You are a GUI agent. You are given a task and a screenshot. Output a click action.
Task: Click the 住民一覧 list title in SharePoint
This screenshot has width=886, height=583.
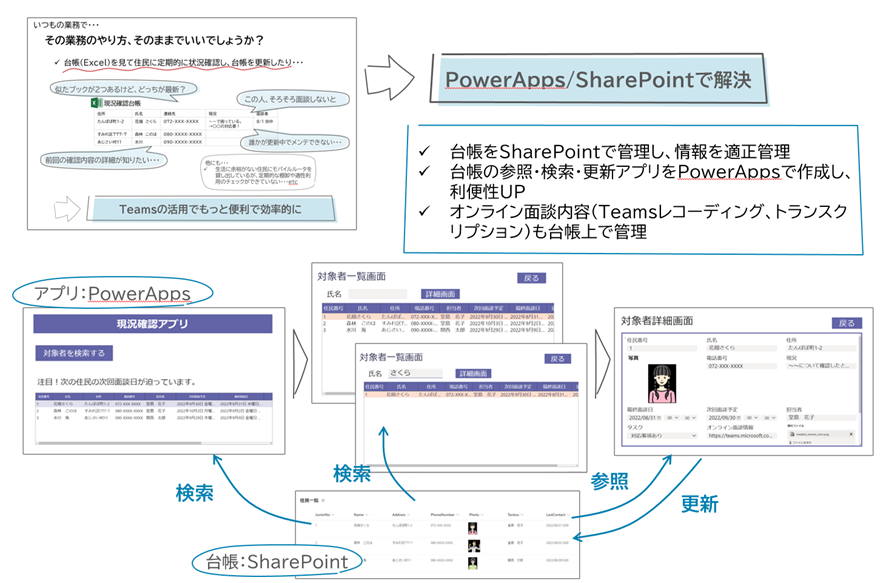[x=309, y=501]
